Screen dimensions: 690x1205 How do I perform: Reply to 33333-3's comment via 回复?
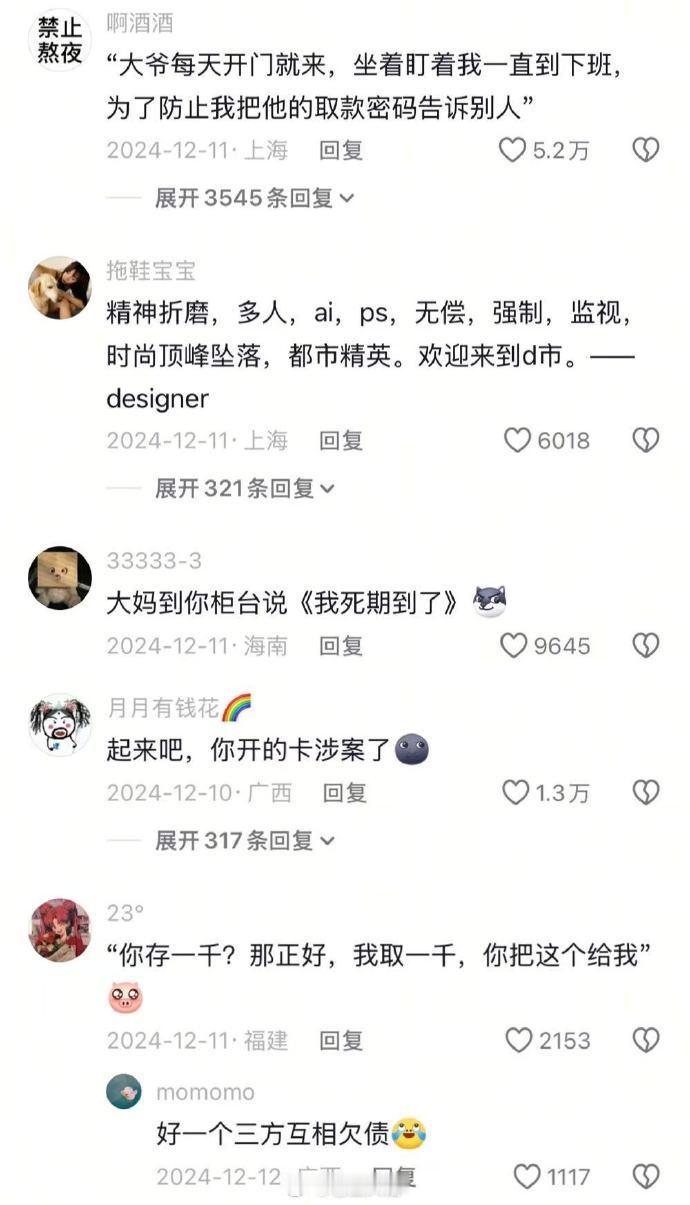tap(341, 646)
